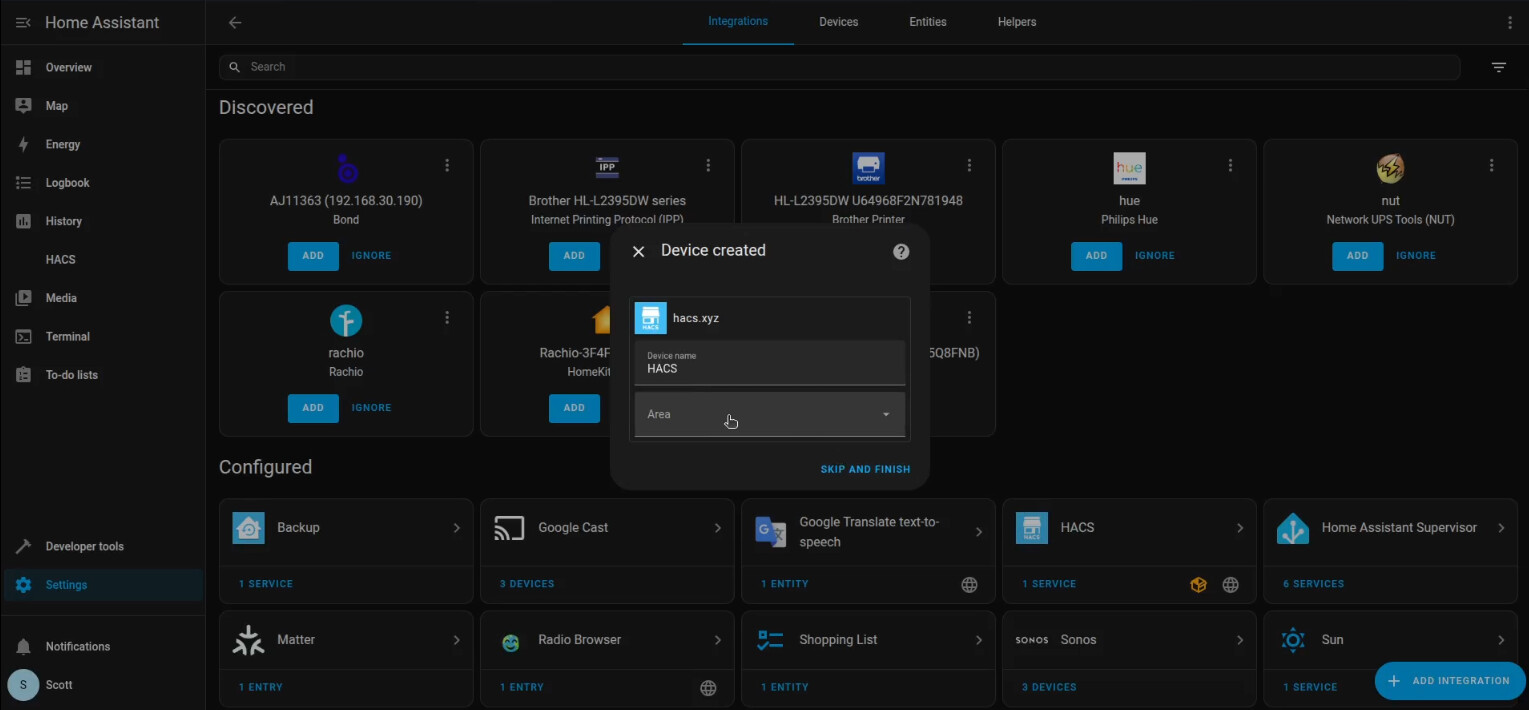Switch to the Helpers tab

(1017, 22)
